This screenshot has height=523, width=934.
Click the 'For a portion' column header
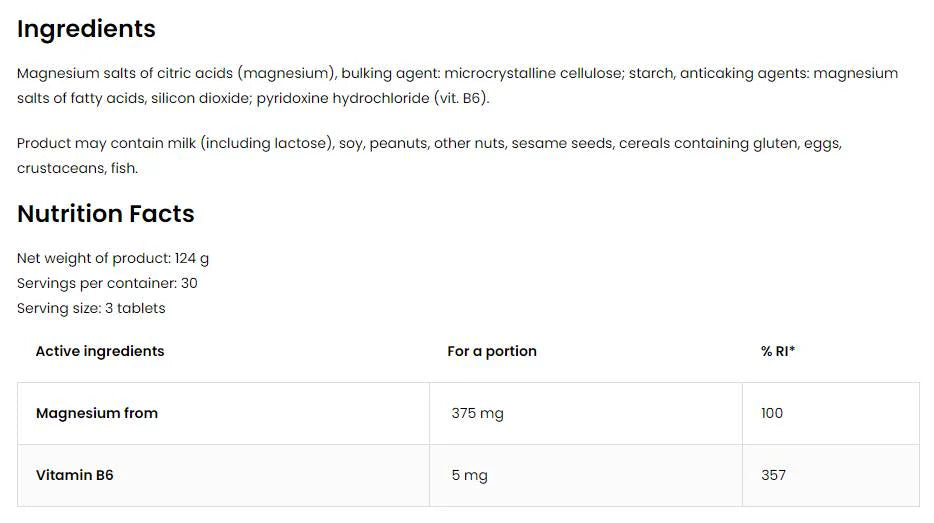tap(492, 351)
